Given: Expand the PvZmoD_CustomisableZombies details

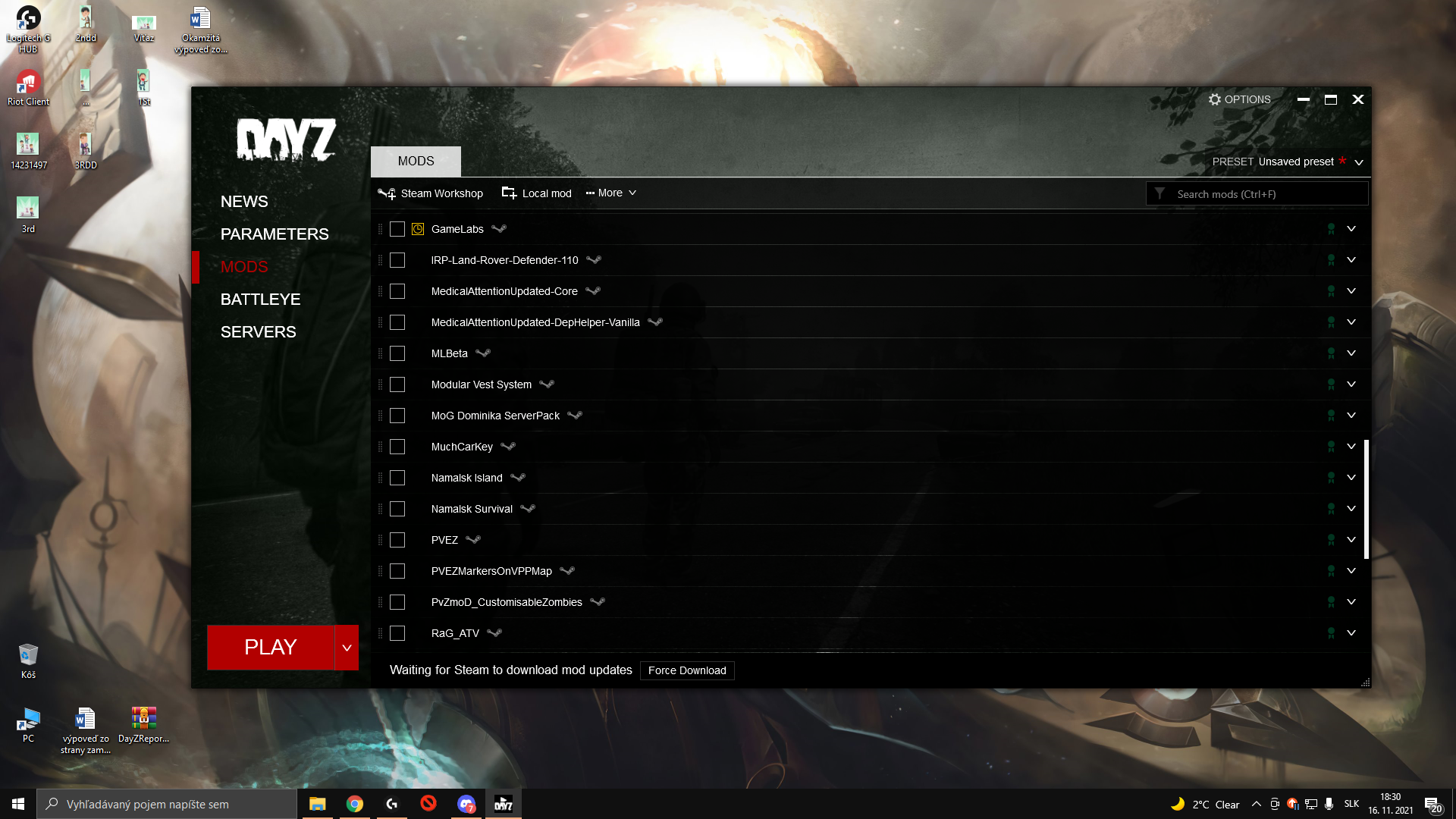Looking at the screenshot, I should (1351, 601).
